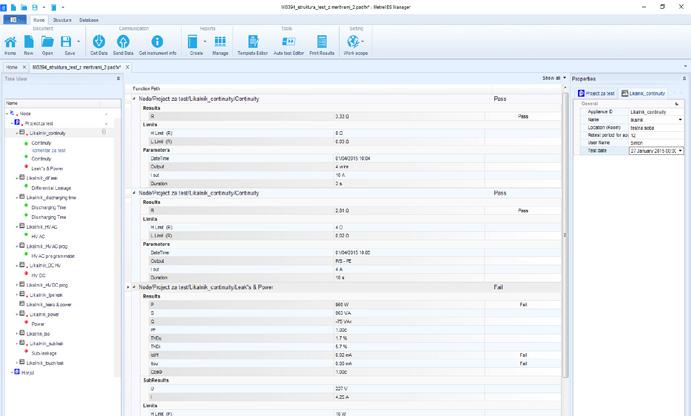
Task: Expand the Likalnik_touch leak node
Action: (x=17, y=363)
